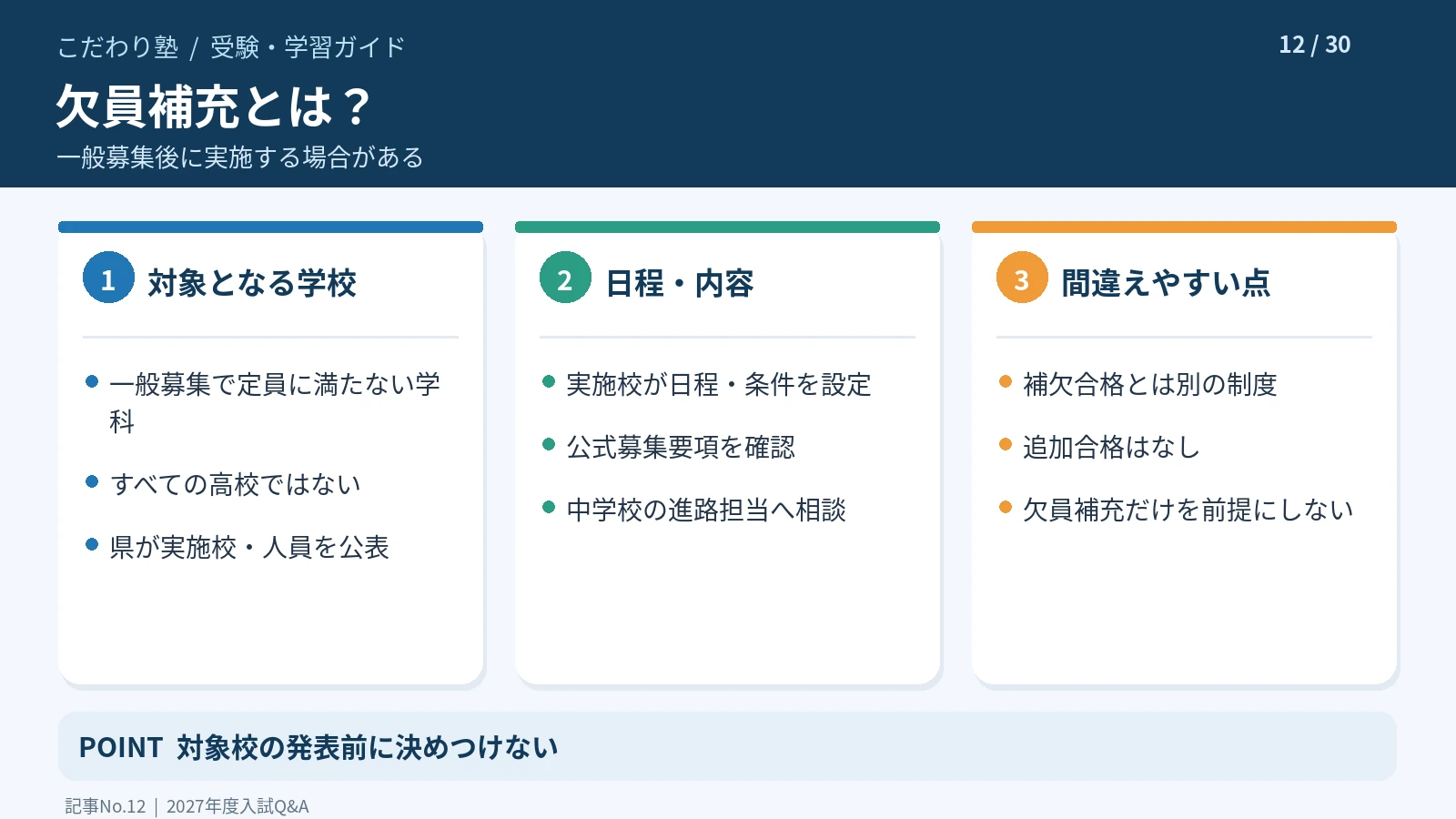Click the POINT 対象校の発表前に決めつけない banner
The height and width of the screenshot is (819, 1456).
pyautogui.click(x=727, y=746)
